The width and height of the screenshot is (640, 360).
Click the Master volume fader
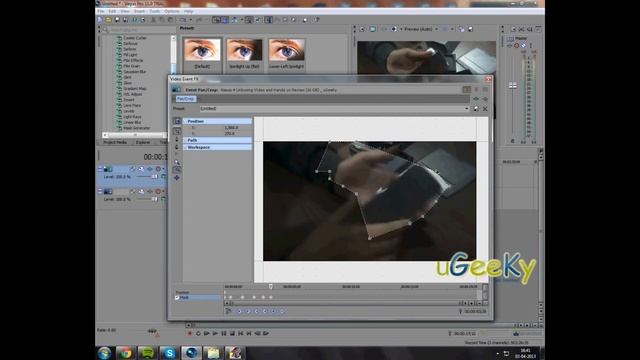pos(513,85)
